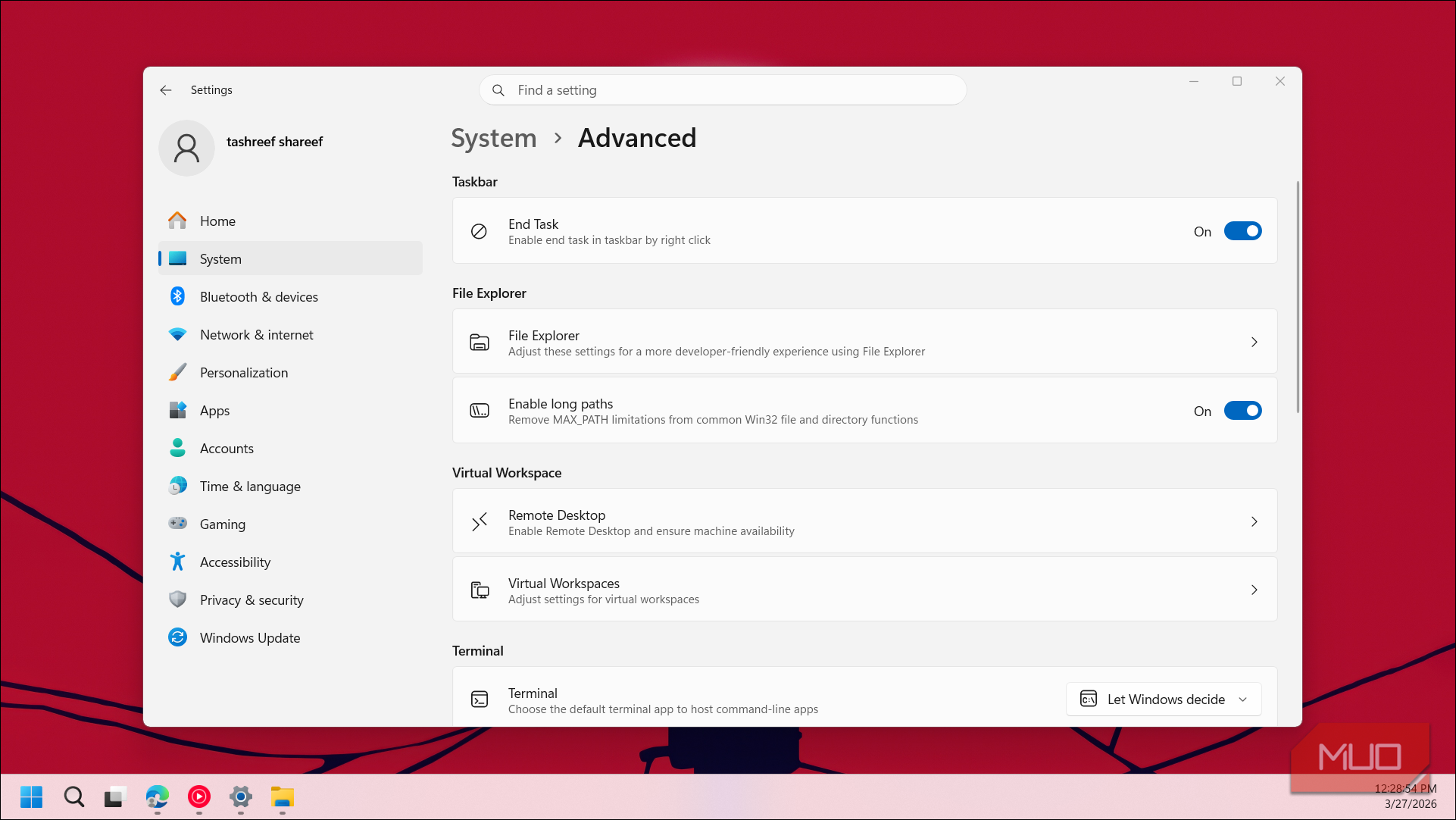Open Windows Update in sidebar
The image size is (1456, 820).
tap(291, 638)
